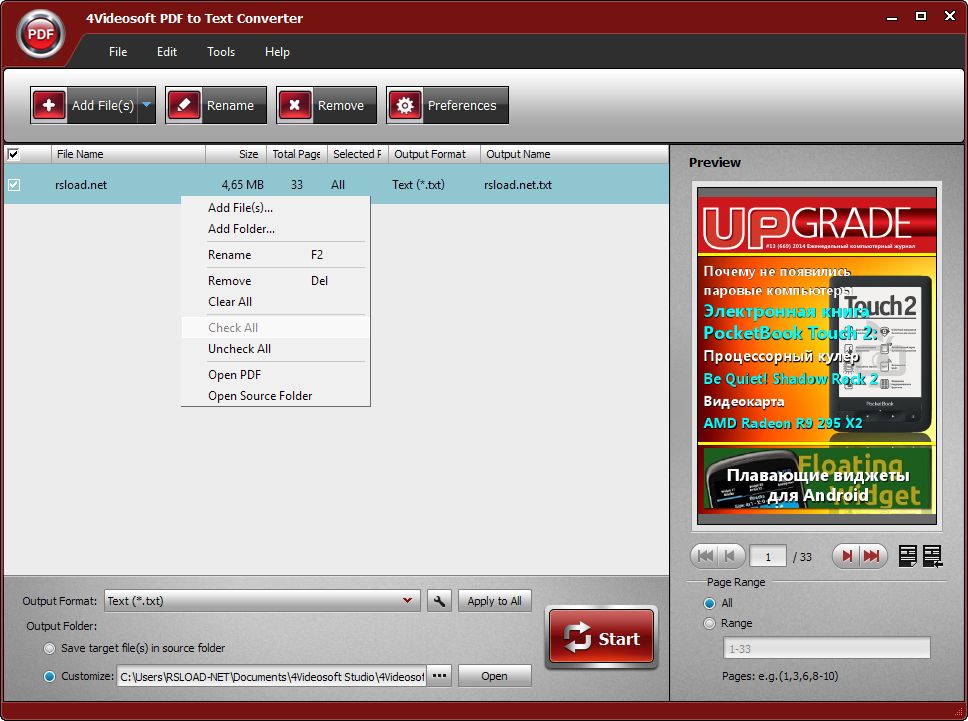Image resolution: width=968 pixels, height=721 pixels.
Task: Click the Remove X icon in toolbar
Action: (295, 105)
